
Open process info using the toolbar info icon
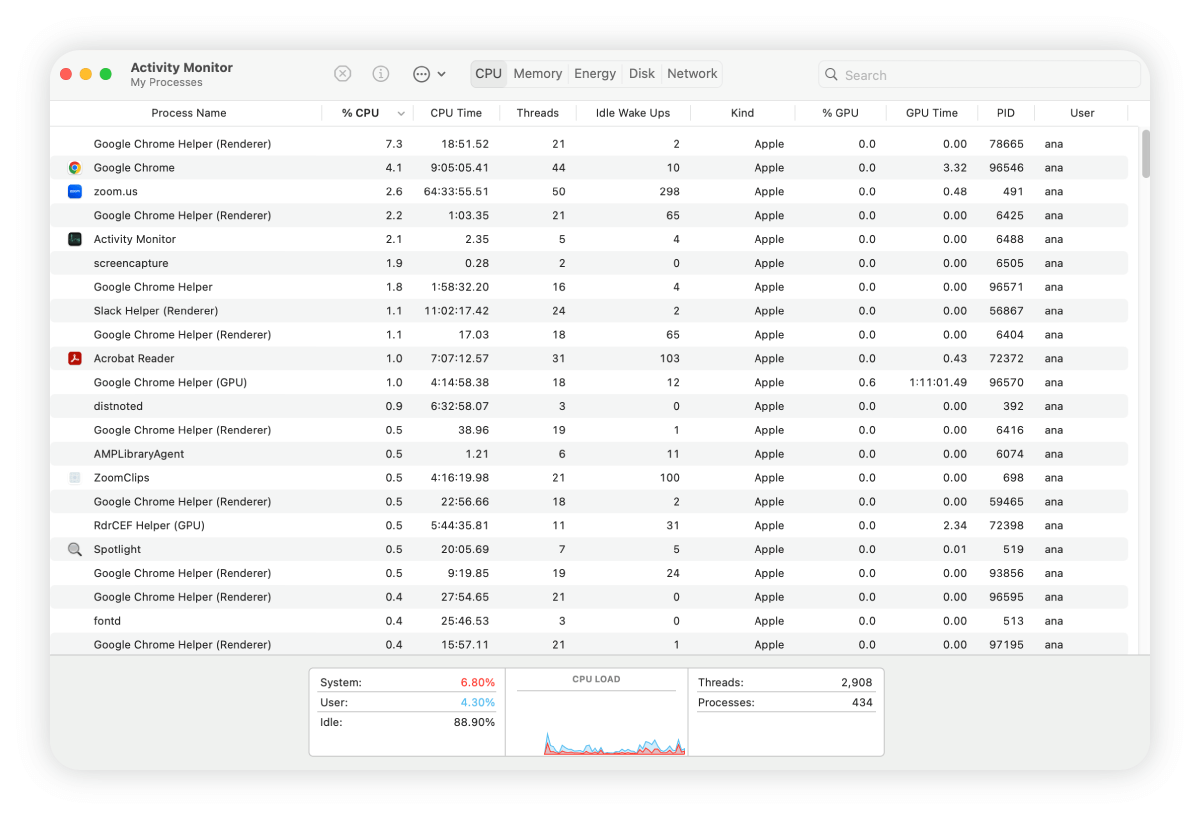coord(380,73)
